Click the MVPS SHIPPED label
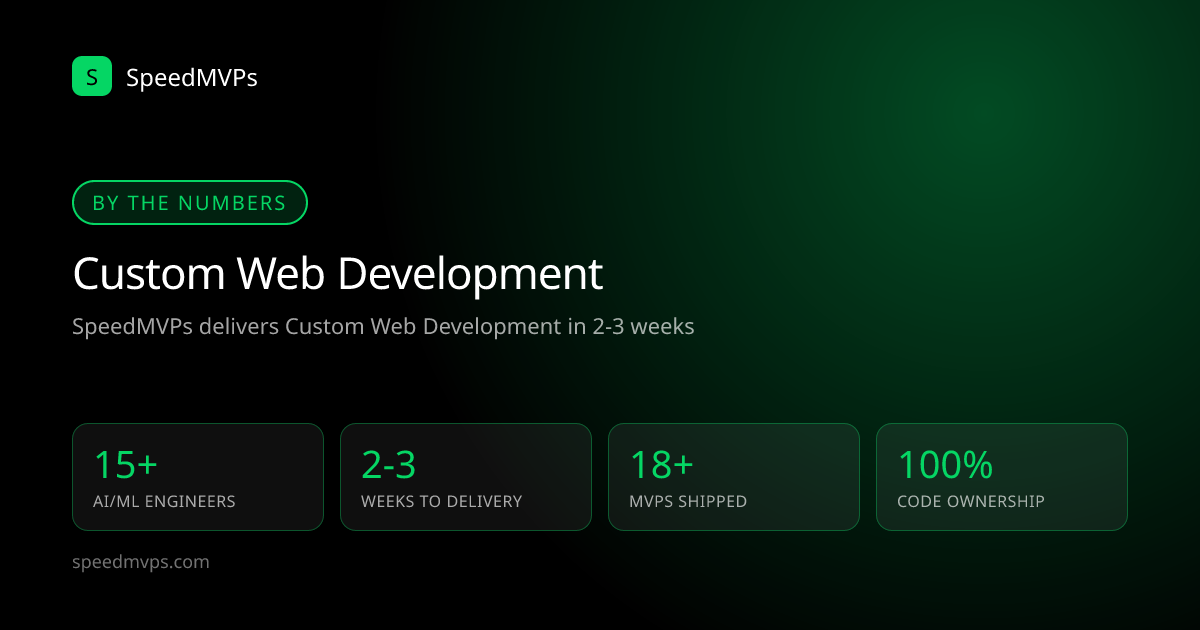 point(688,502)
